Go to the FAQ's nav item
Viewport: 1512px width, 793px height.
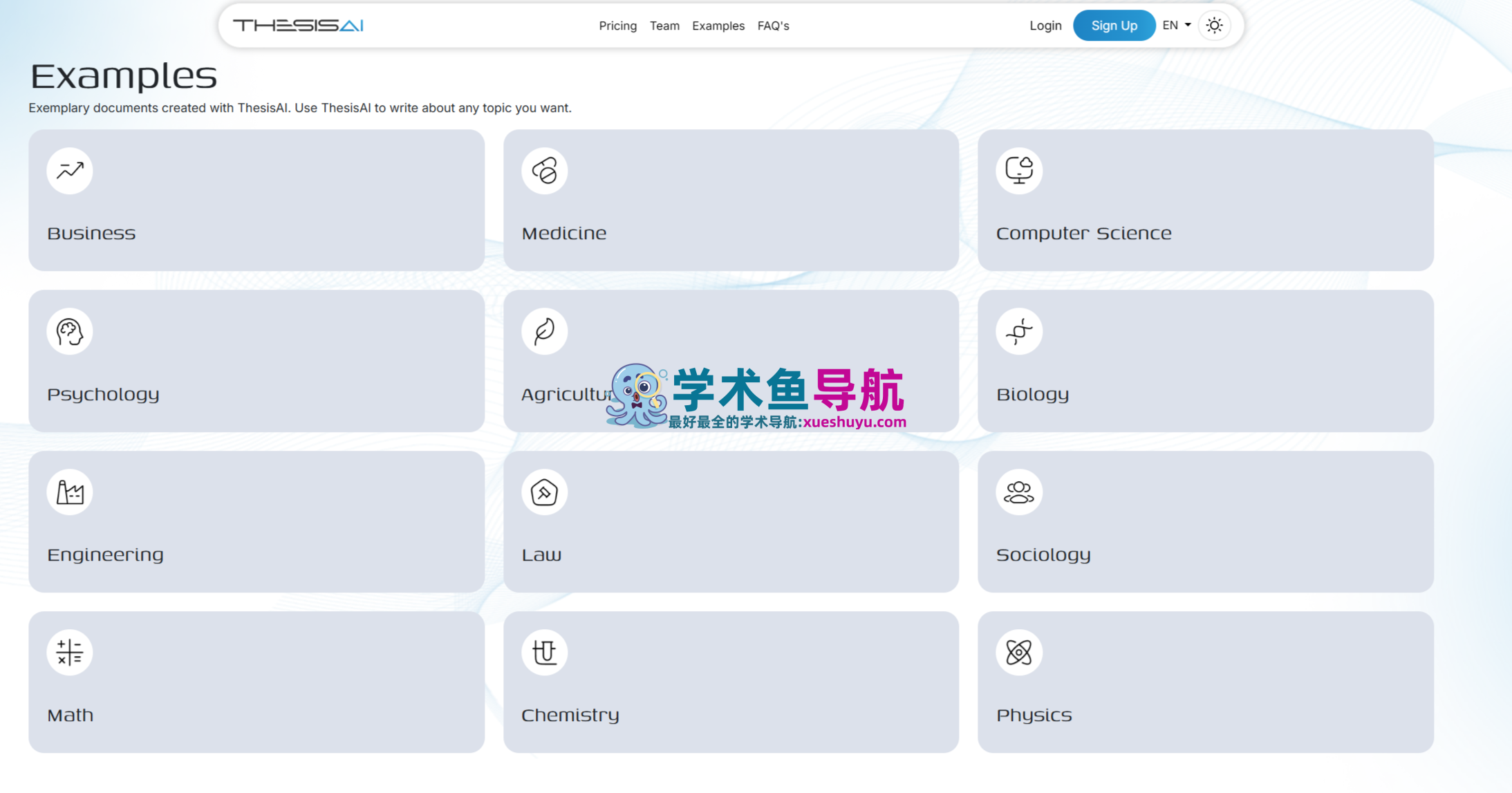click(x=773, y=26)
